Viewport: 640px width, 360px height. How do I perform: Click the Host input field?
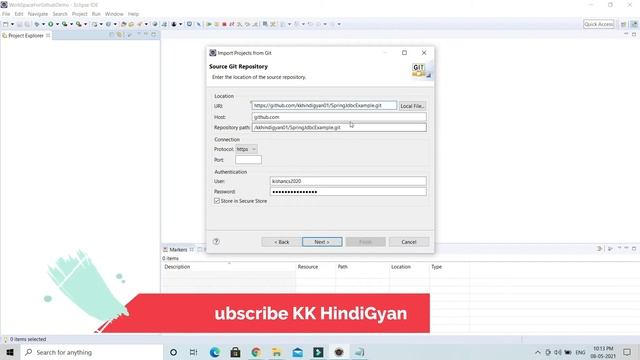pyautogui.click(x=339, y=117)
